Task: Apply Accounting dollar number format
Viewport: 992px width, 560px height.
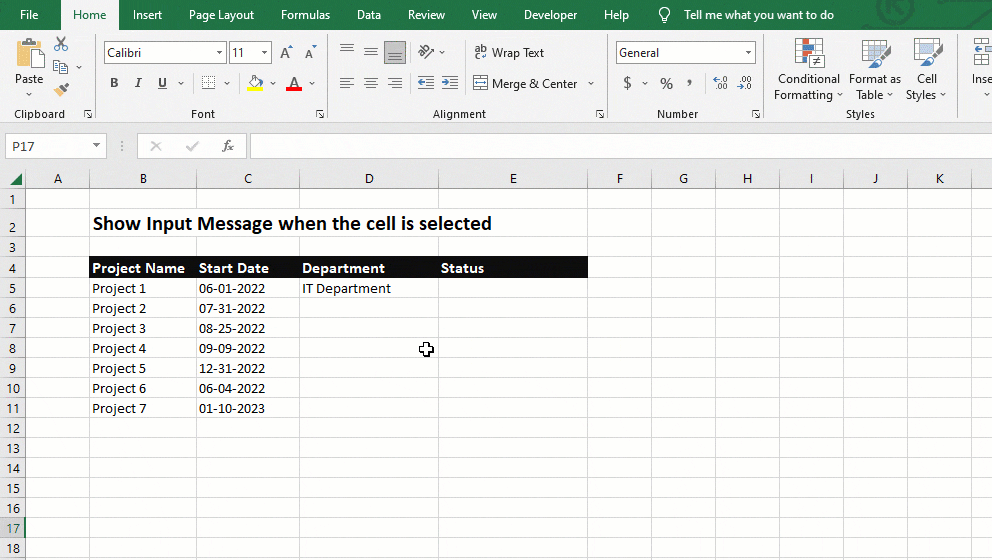Action: (x=627, y=83)
